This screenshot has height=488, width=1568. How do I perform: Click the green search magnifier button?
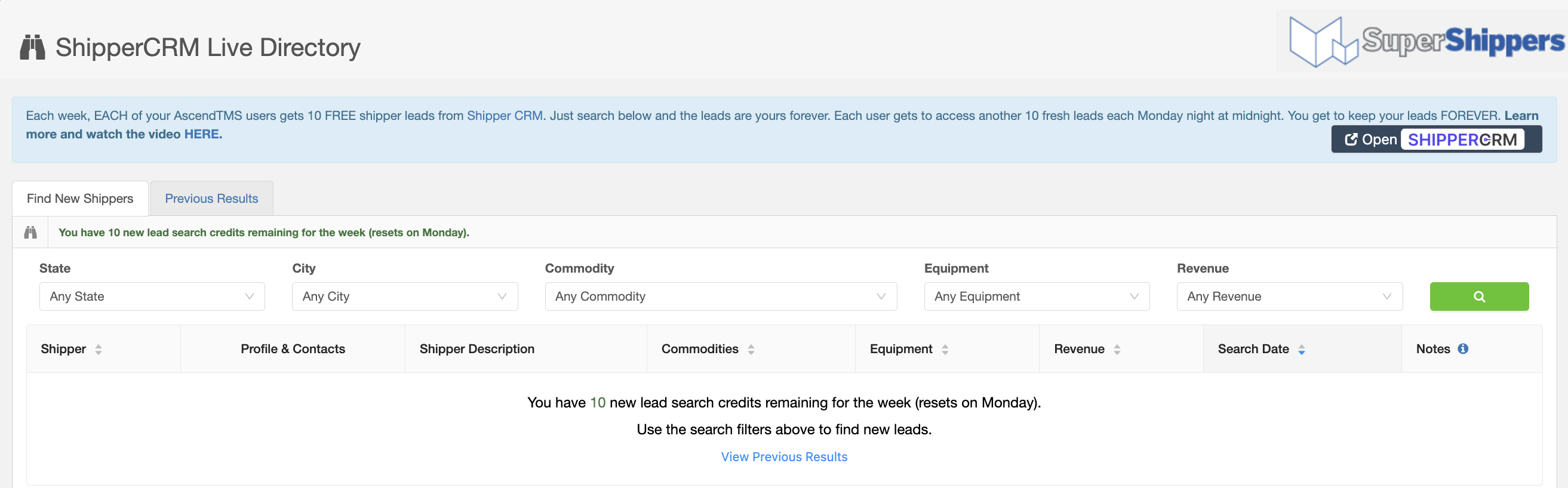(1478, 296)
